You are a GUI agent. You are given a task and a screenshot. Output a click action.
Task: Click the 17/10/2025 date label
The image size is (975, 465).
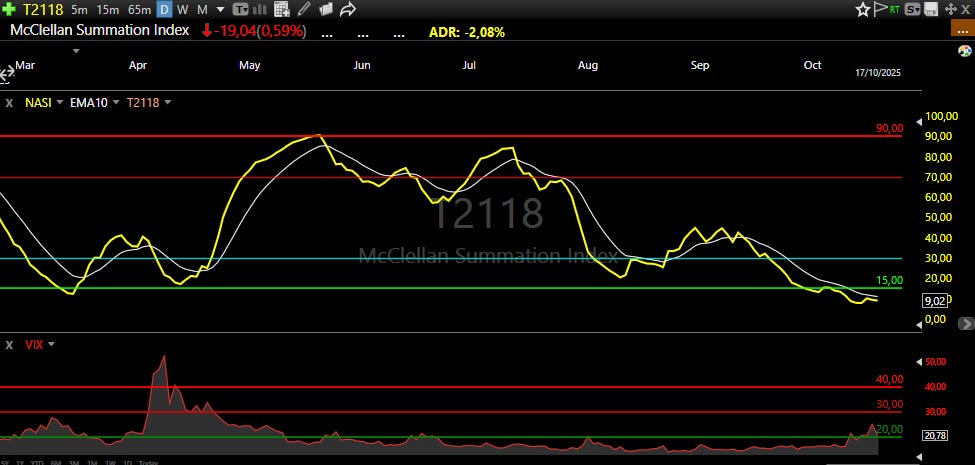878,73
